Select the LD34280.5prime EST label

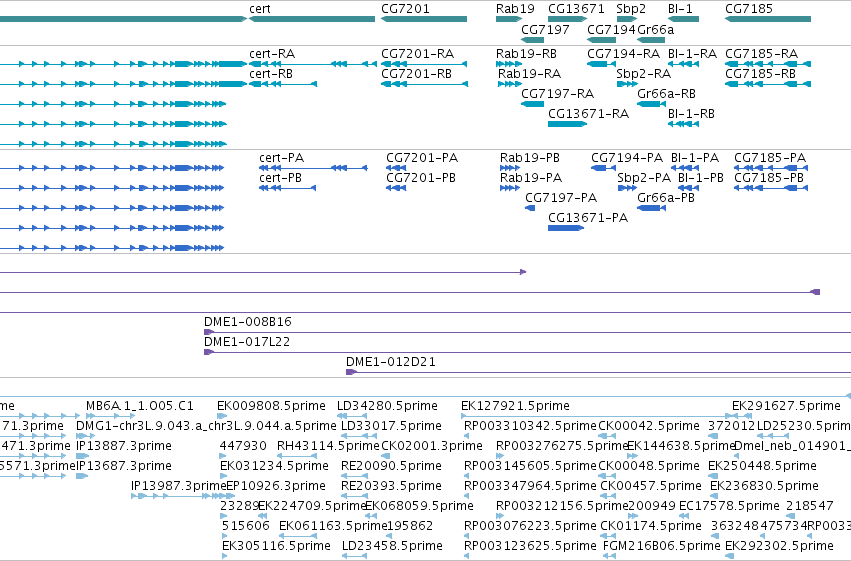tap(387, 406)
